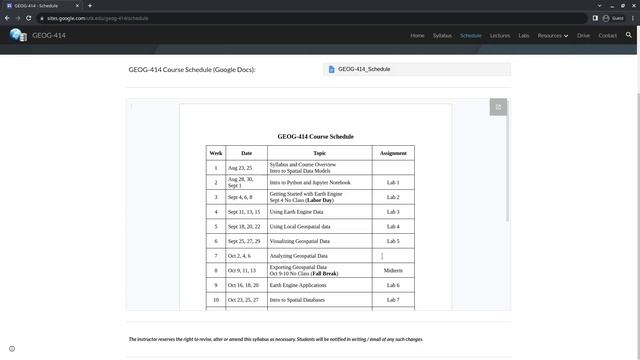Open the Lectures page
This screenshot has width=640, height=360.
click(x=500, y=36)
